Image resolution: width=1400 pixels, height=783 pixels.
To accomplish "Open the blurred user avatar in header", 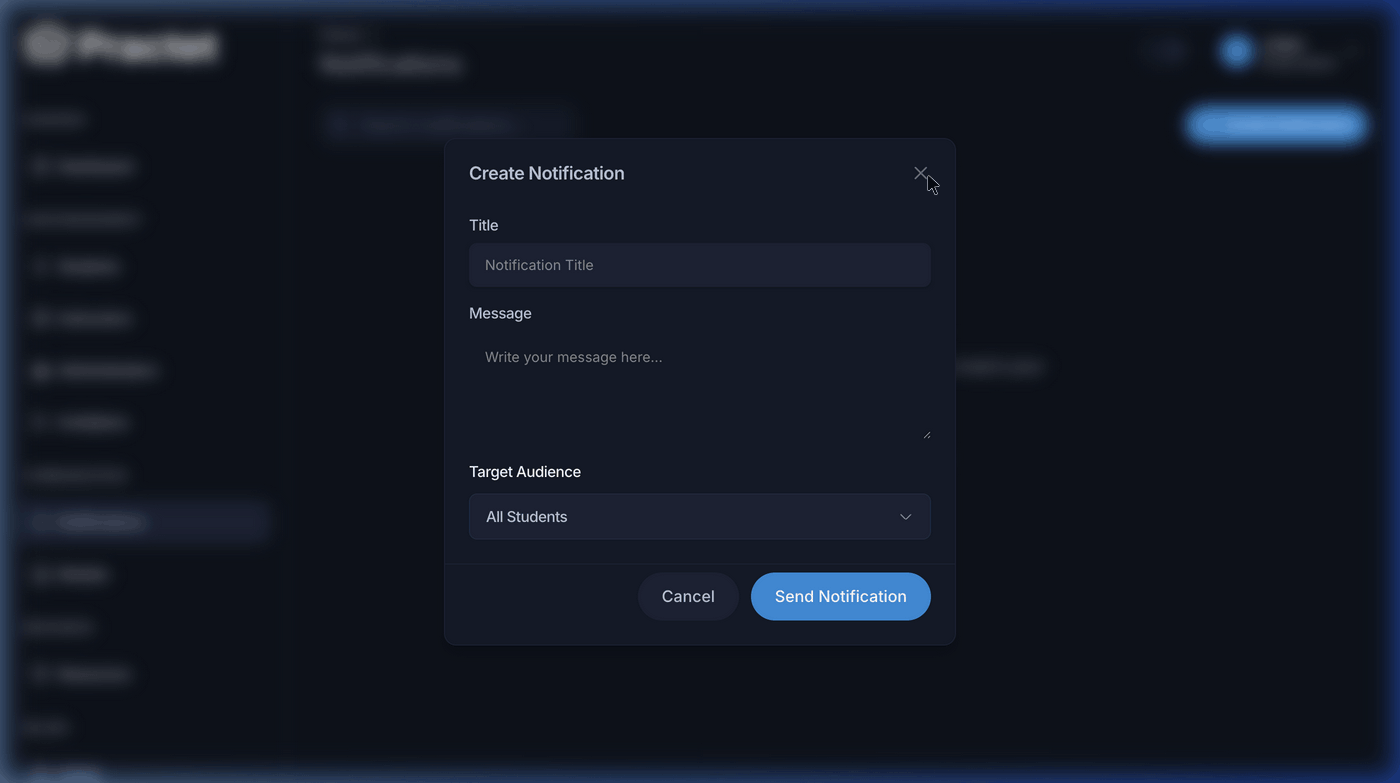I will tap(1237, 50).
